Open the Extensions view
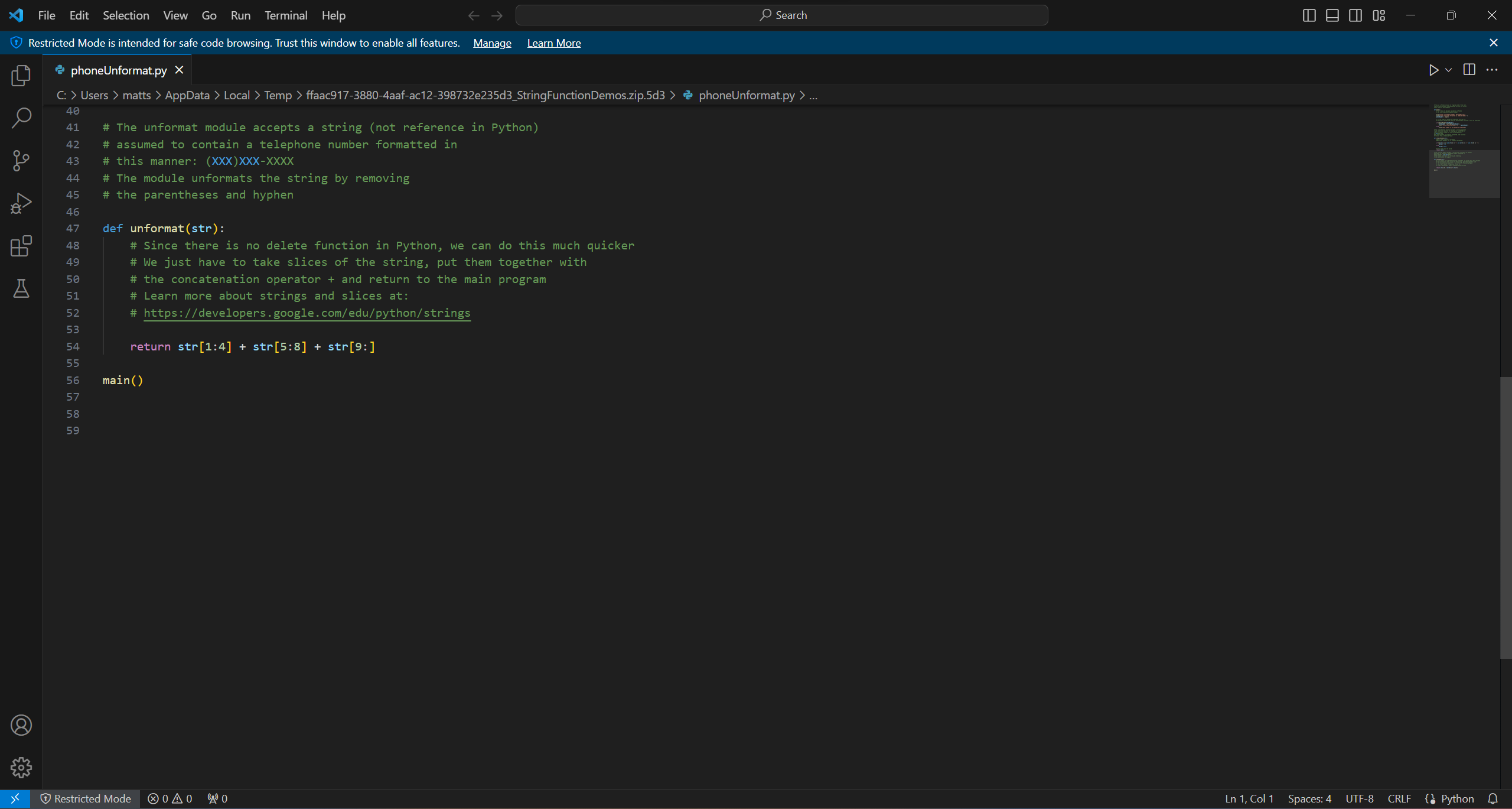Viewport: 1512px width, 809px height. coord(21,246)
